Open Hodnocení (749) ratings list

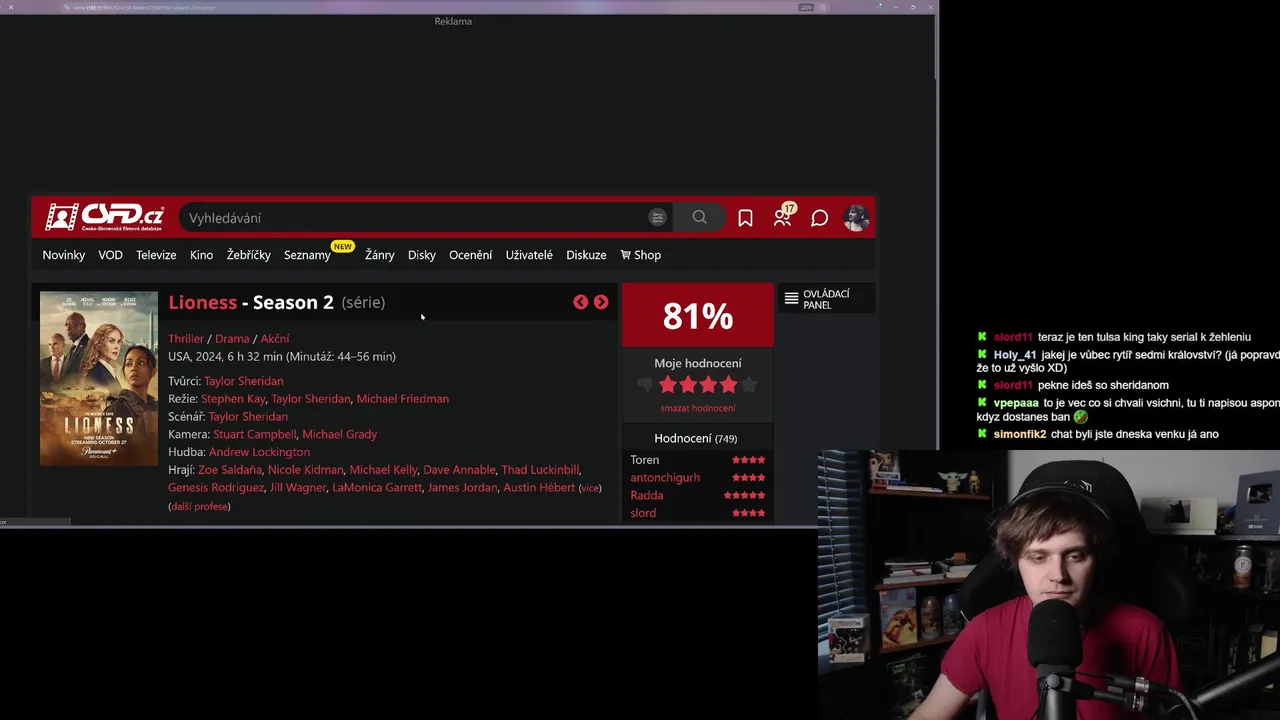click(x=696, y=439)
